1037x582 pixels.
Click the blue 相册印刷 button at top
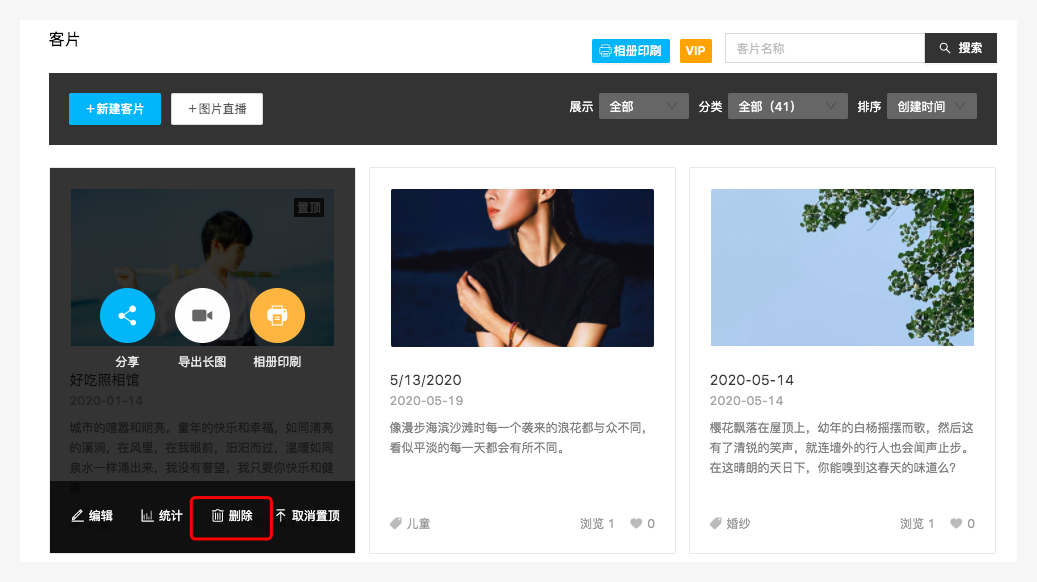pos(630,50)
